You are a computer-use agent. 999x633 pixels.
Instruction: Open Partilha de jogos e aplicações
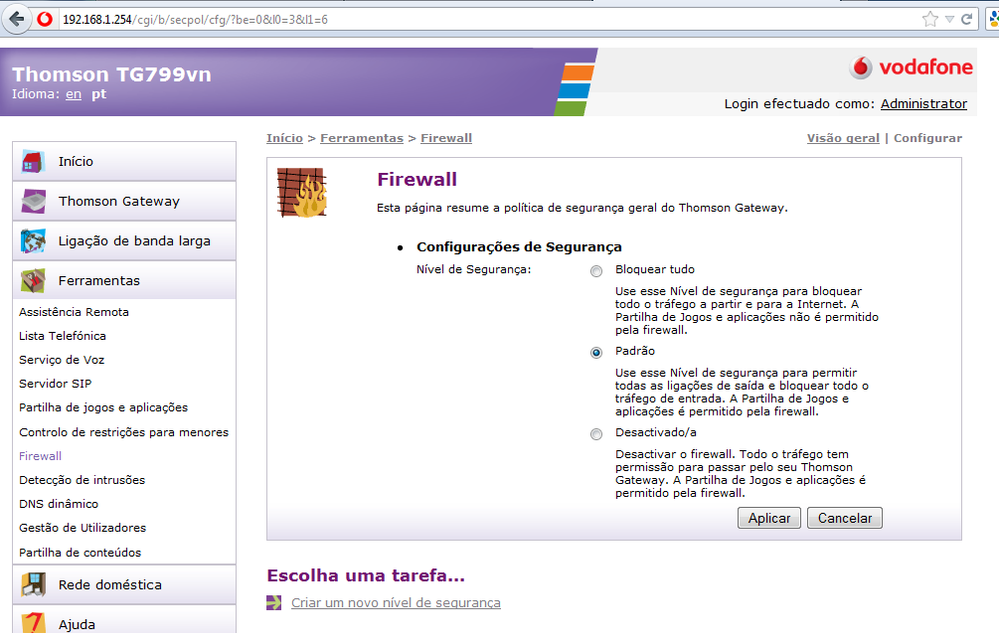[103, 407]
